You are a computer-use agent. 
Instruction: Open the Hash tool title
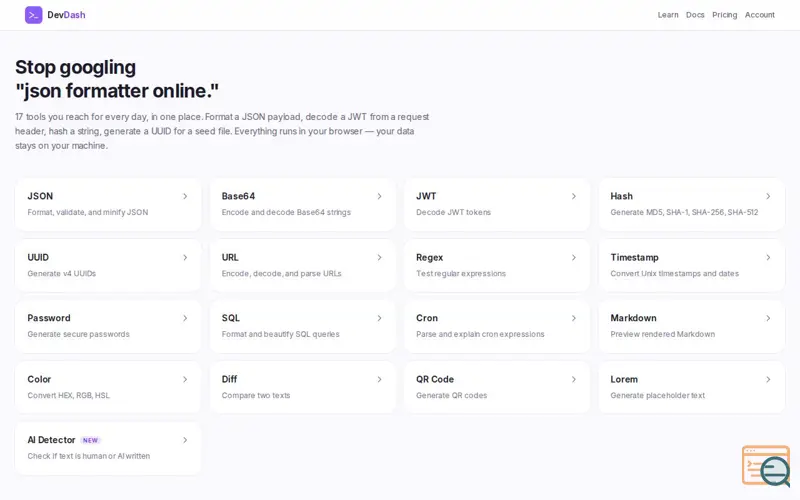621,196
